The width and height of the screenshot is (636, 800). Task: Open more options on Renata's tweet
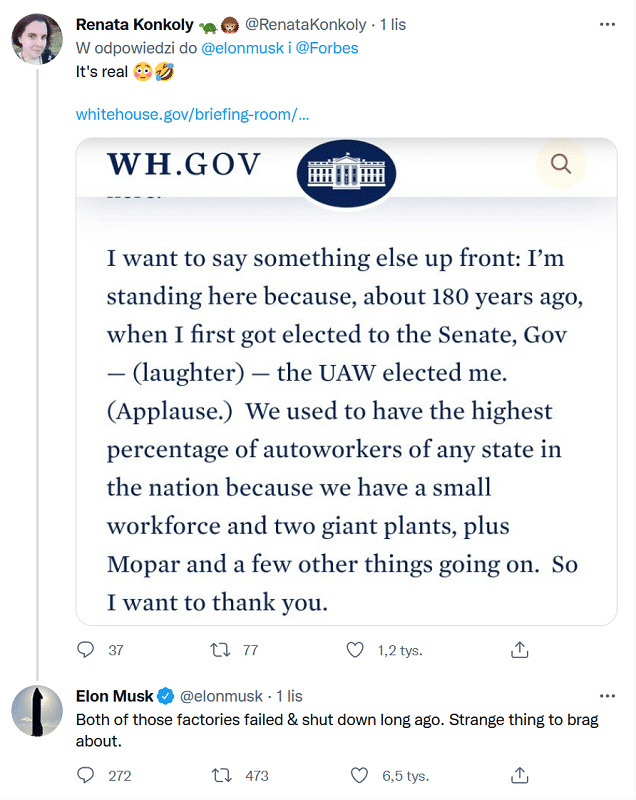point(607,24)
